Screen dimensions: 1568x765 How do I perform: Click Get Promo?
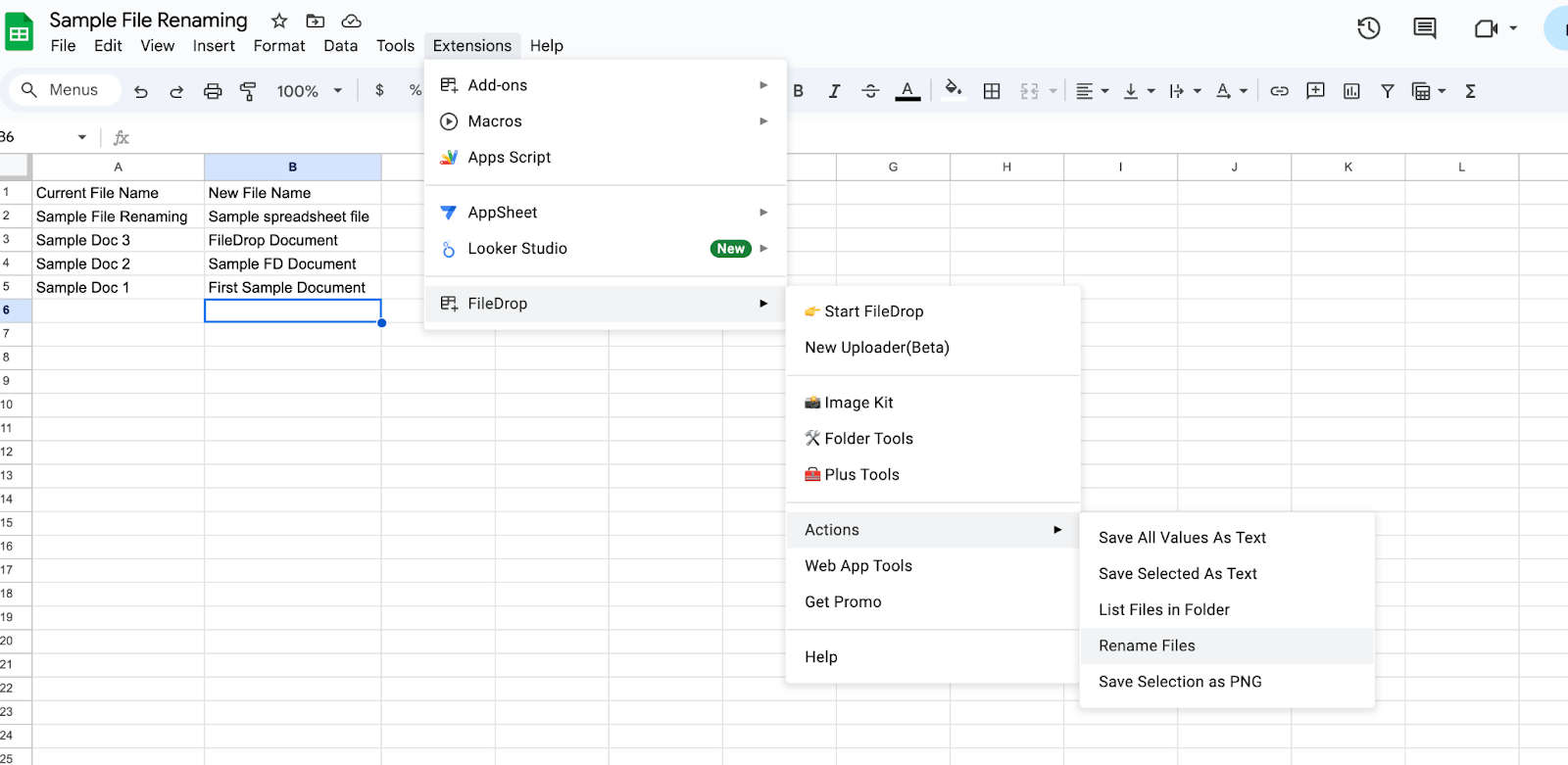coord(933,602)
